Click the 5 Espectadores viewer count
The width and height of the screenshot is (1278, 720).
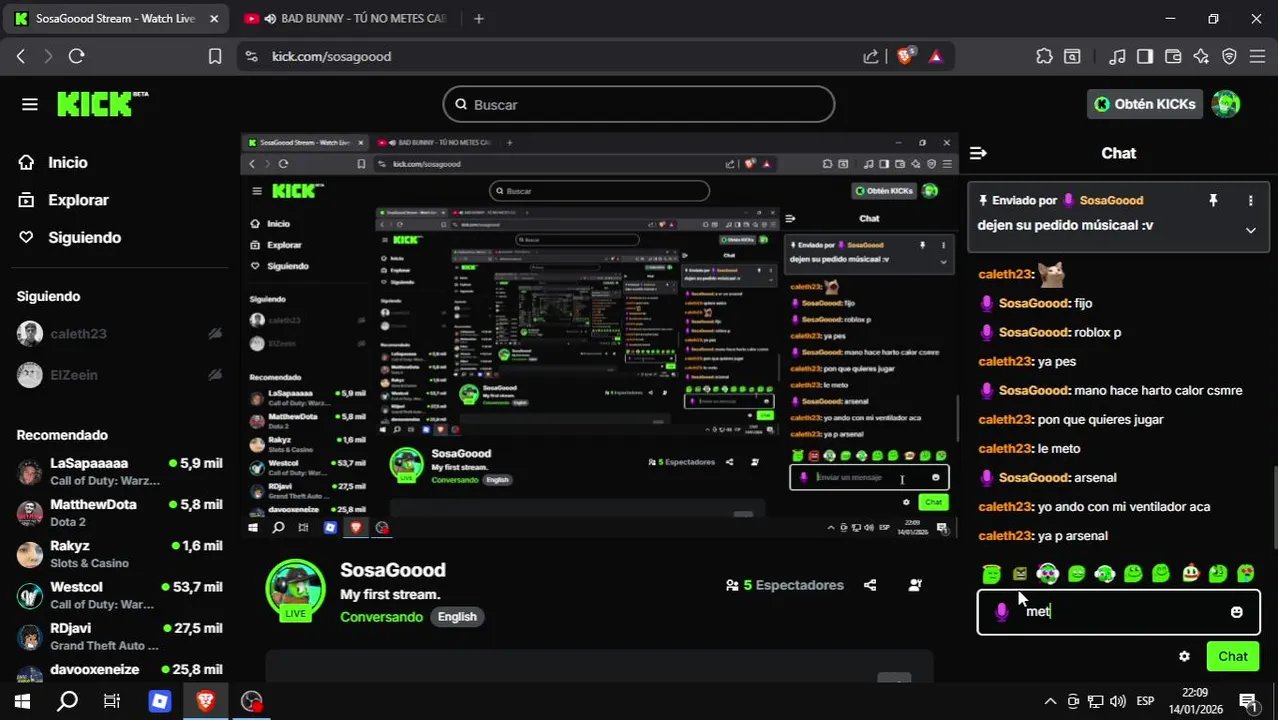click(785, 585)
